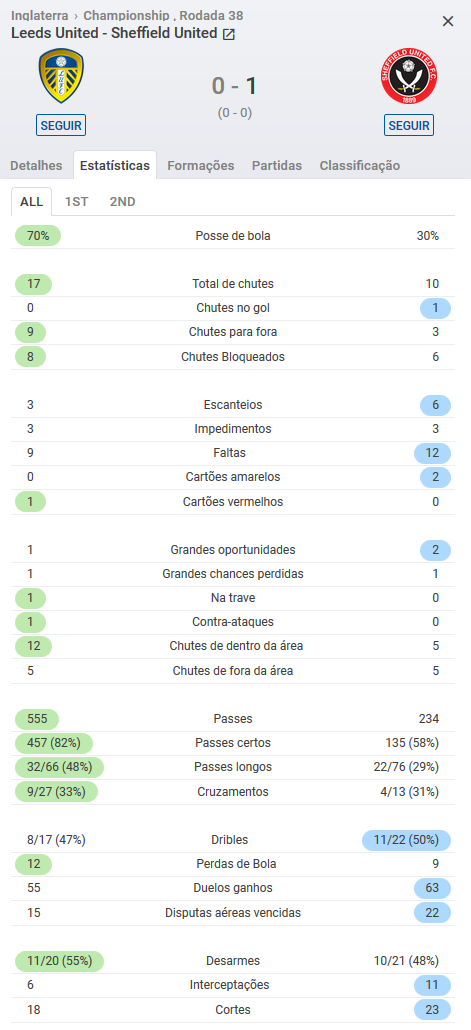Click the Leeds United - Sheffield United title
Viewport: 471px width, 1030px height.
114,33
